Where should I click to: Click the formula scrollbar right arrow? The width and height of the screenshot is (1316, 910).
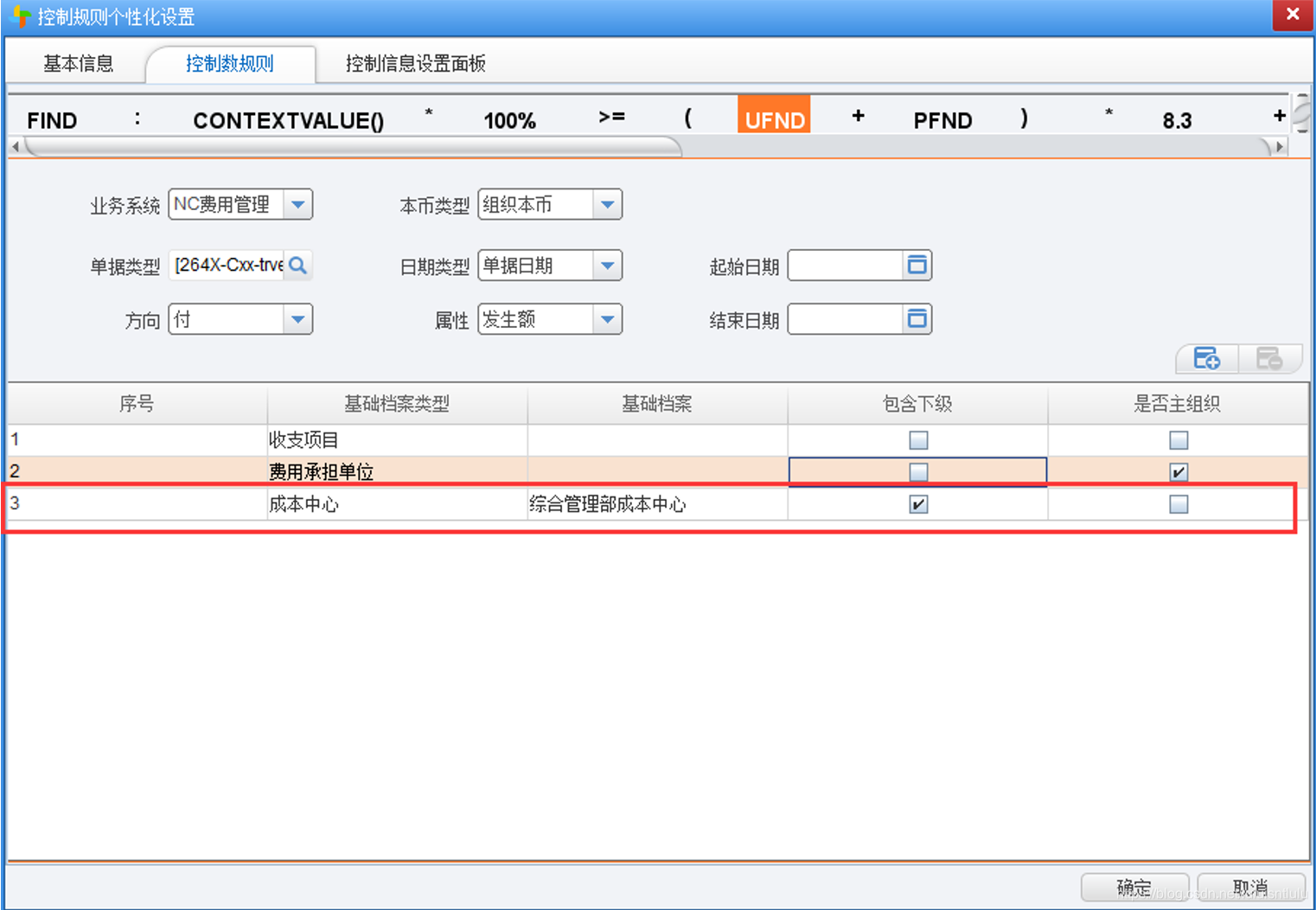tap(1280, 147)
